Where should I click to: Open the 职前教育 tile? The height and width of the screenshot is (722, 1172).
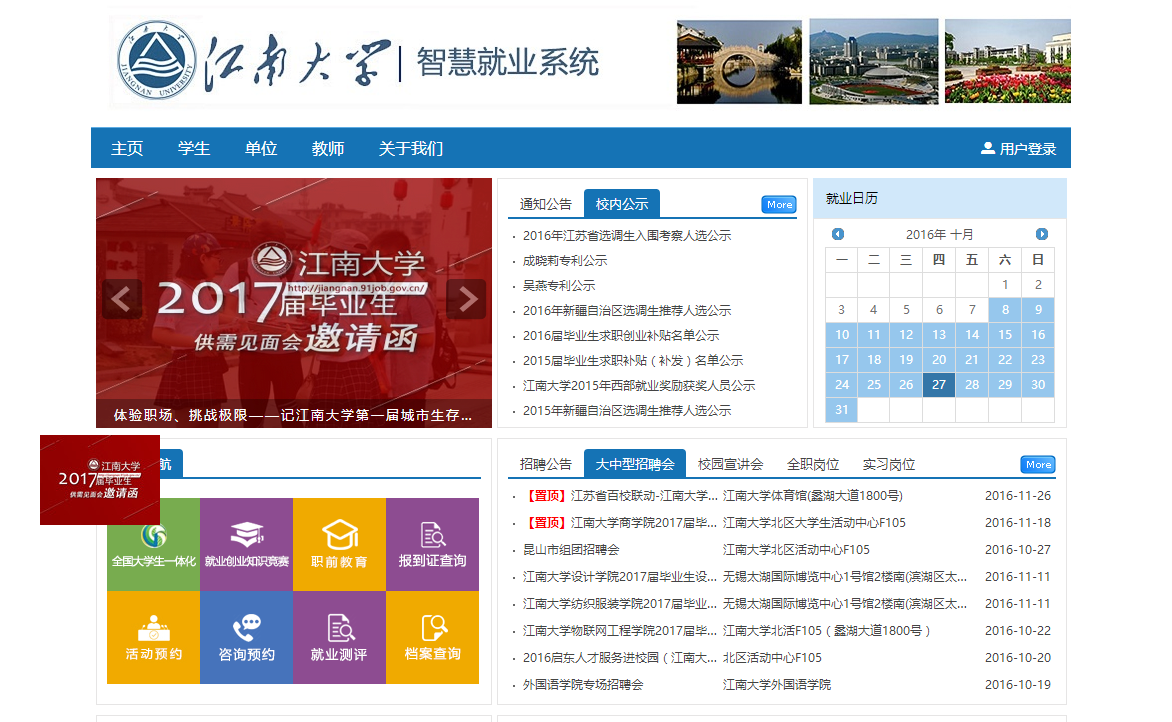[339, 544]
